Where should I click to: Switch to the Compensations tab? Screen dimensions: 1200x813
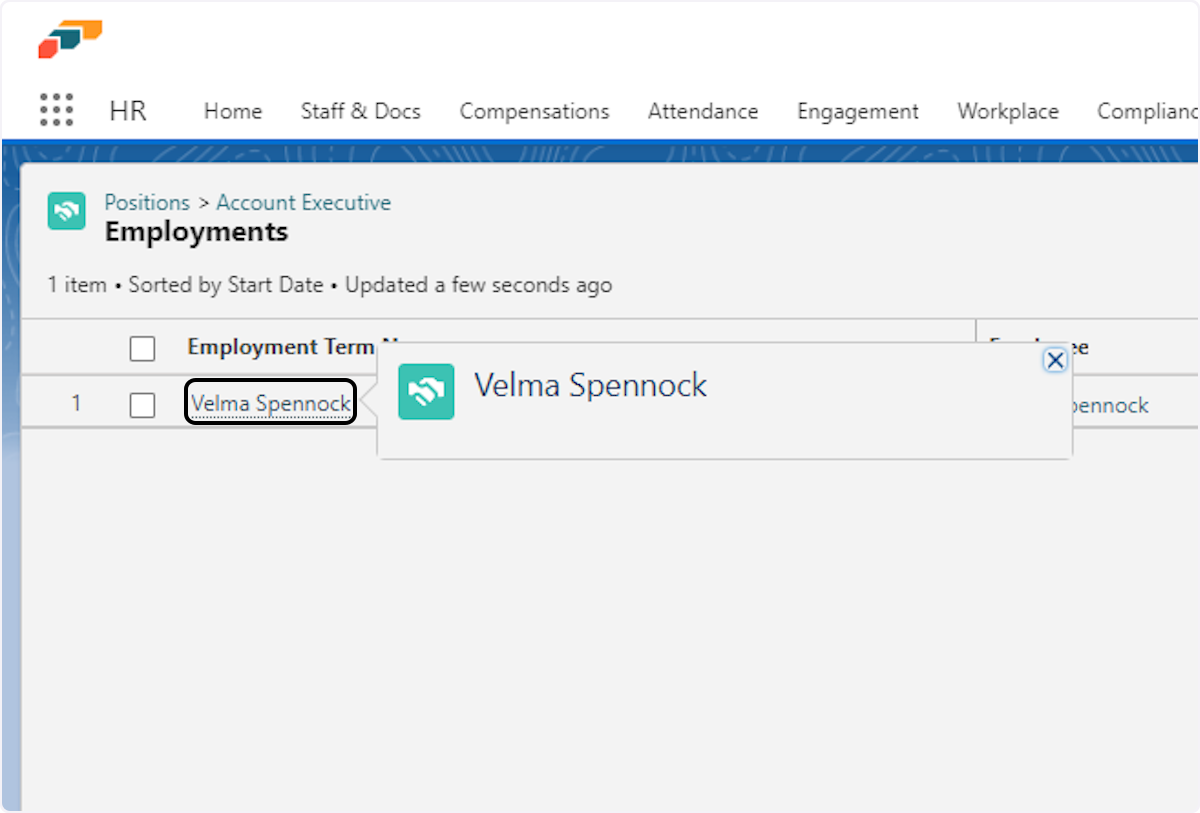[x=534, y=111]
